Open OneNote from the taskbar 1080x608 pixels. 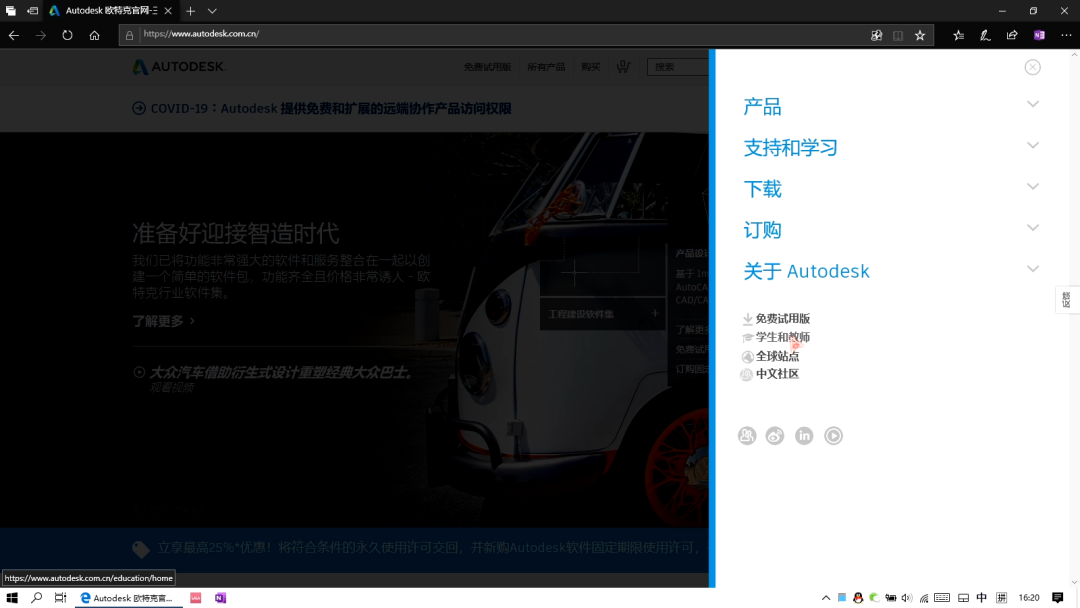(x=220, y=598)
